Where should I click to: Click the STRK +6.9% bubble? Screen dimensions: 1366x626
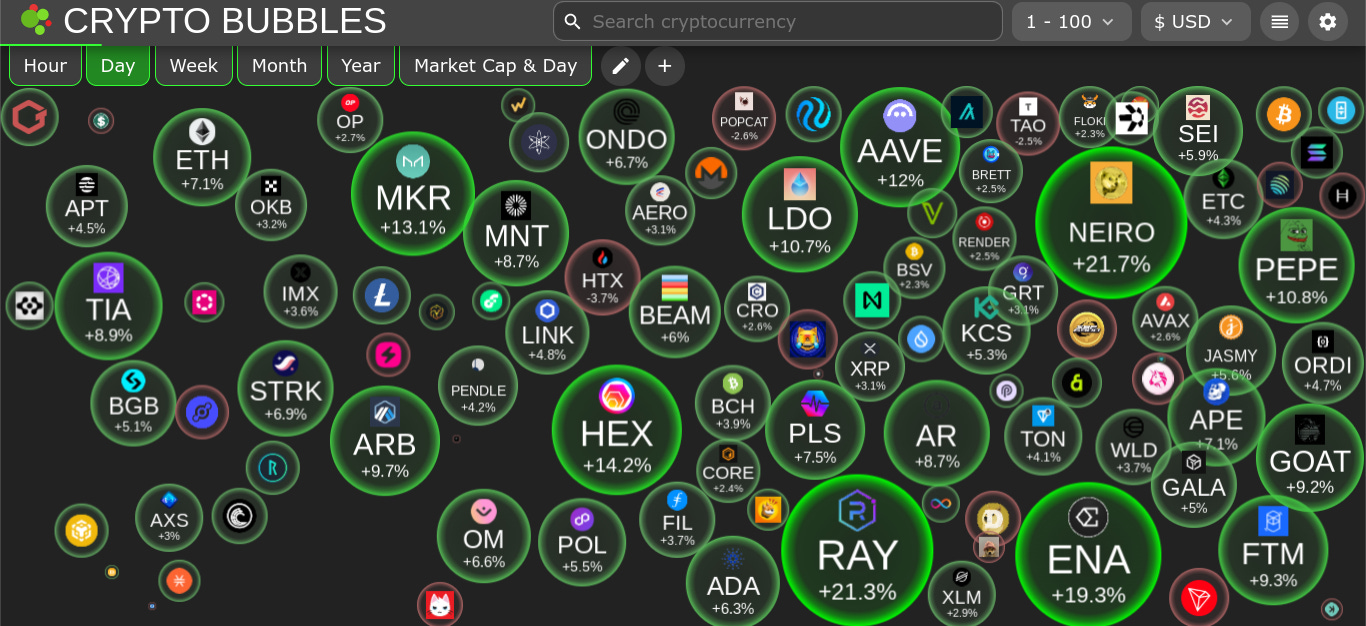tap(285, 388)
